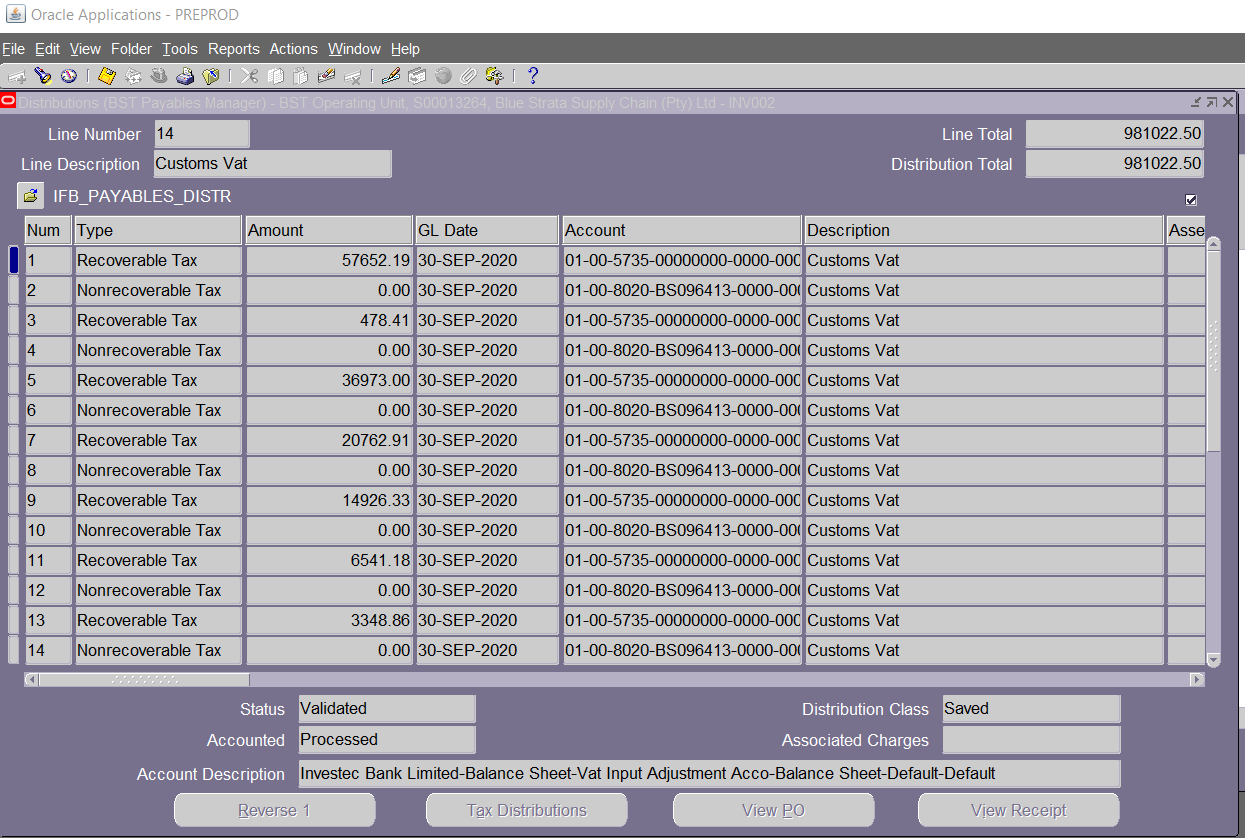
Task: Select amount cell 57652.19
Action: click(329, 260)
